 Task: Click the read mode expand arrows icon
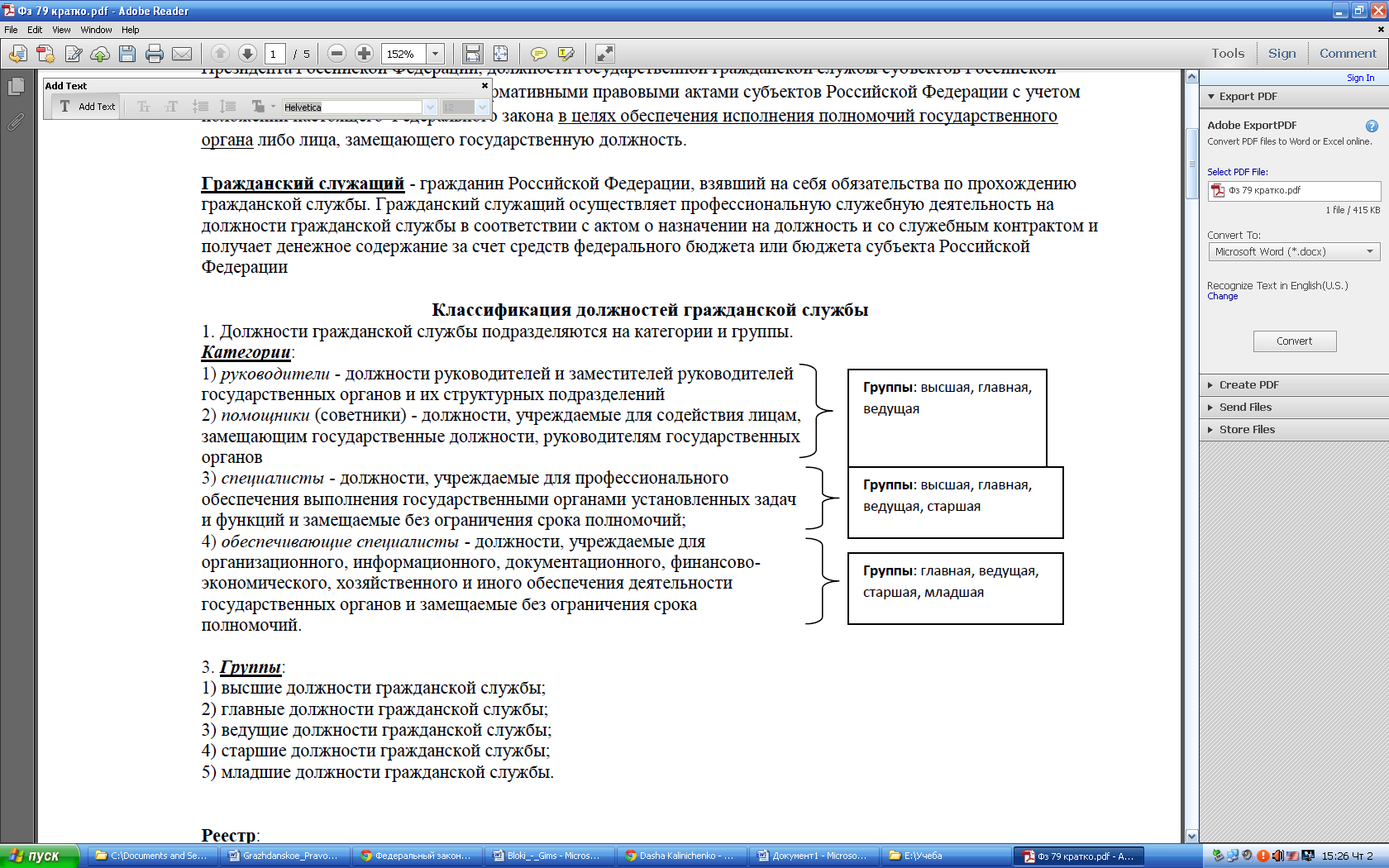point(605,54)
